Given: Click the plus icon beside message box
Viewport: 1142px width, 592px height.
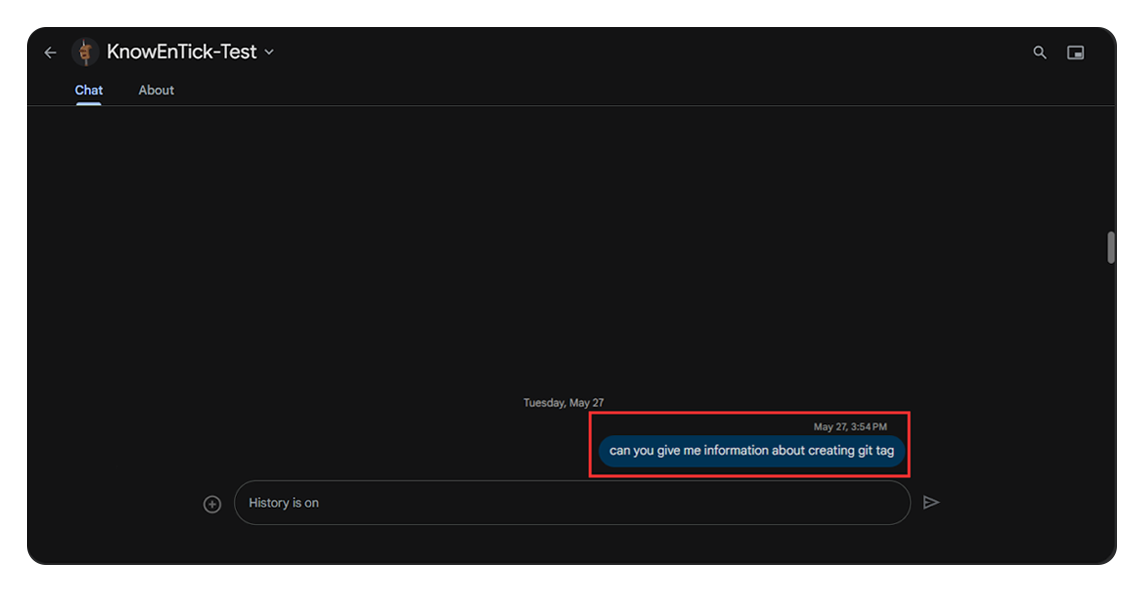Looking at the screenshot, I should tap(212, 504).
